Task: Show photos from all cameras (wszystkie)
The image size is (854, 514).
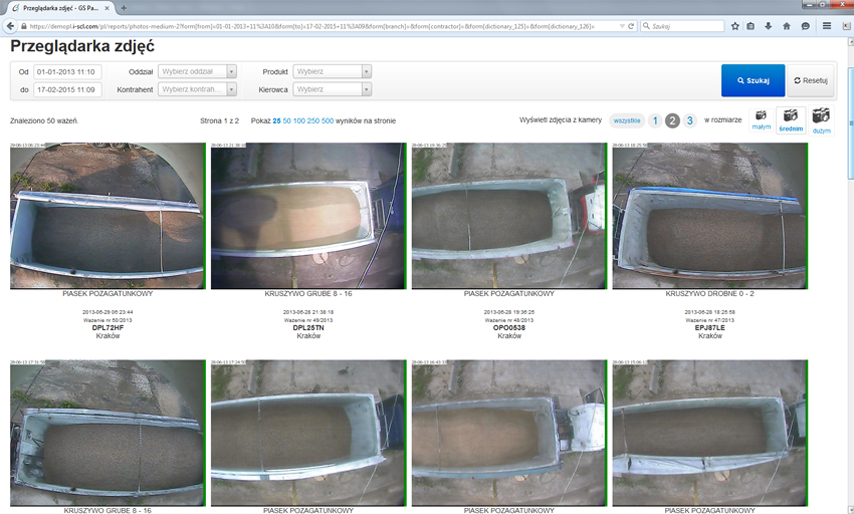Action: (x=627, y=120)
